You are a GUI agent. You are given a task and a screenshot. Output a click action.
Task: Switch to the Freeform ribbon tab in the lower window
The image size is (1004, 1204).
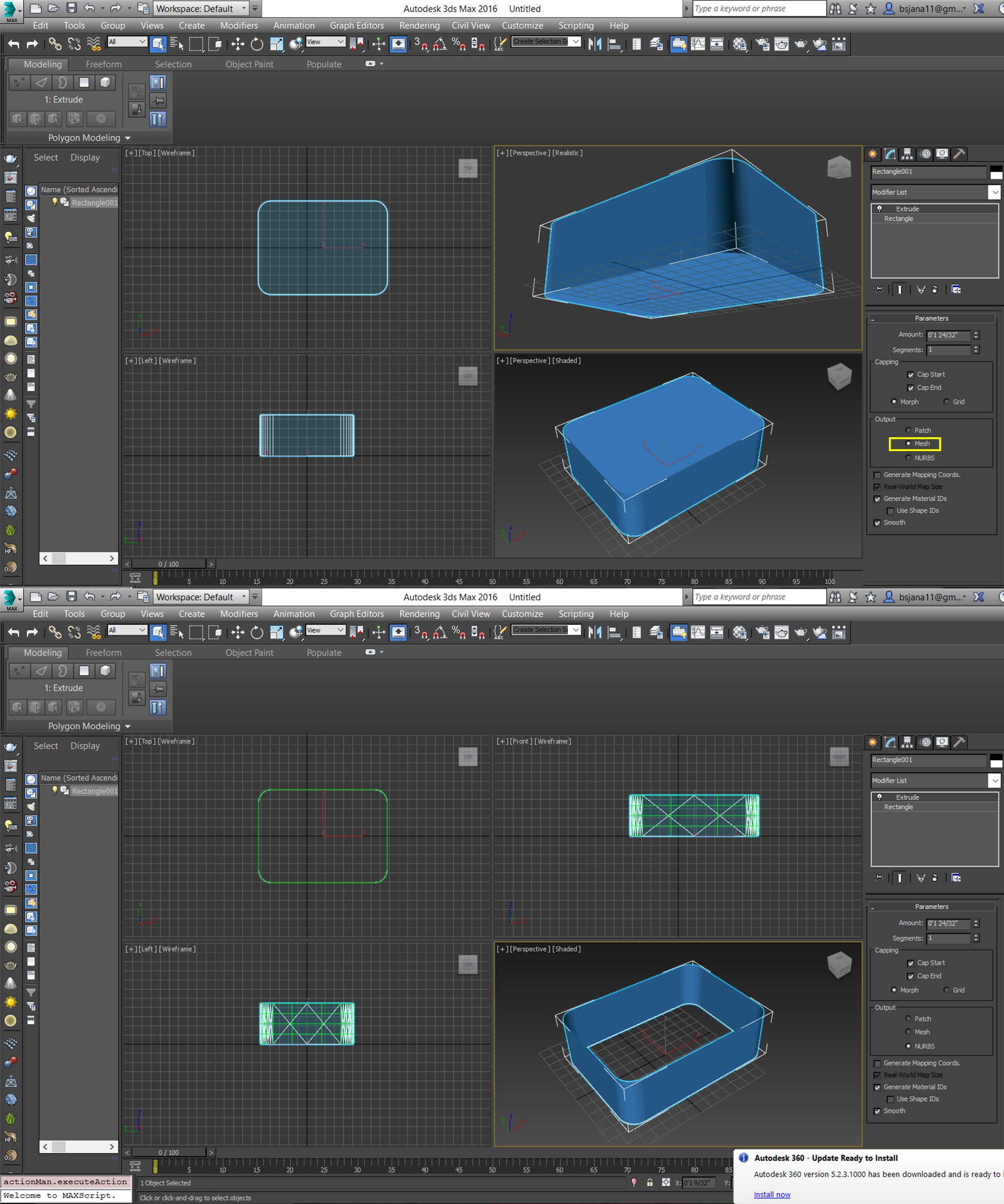tap(103, 653)
